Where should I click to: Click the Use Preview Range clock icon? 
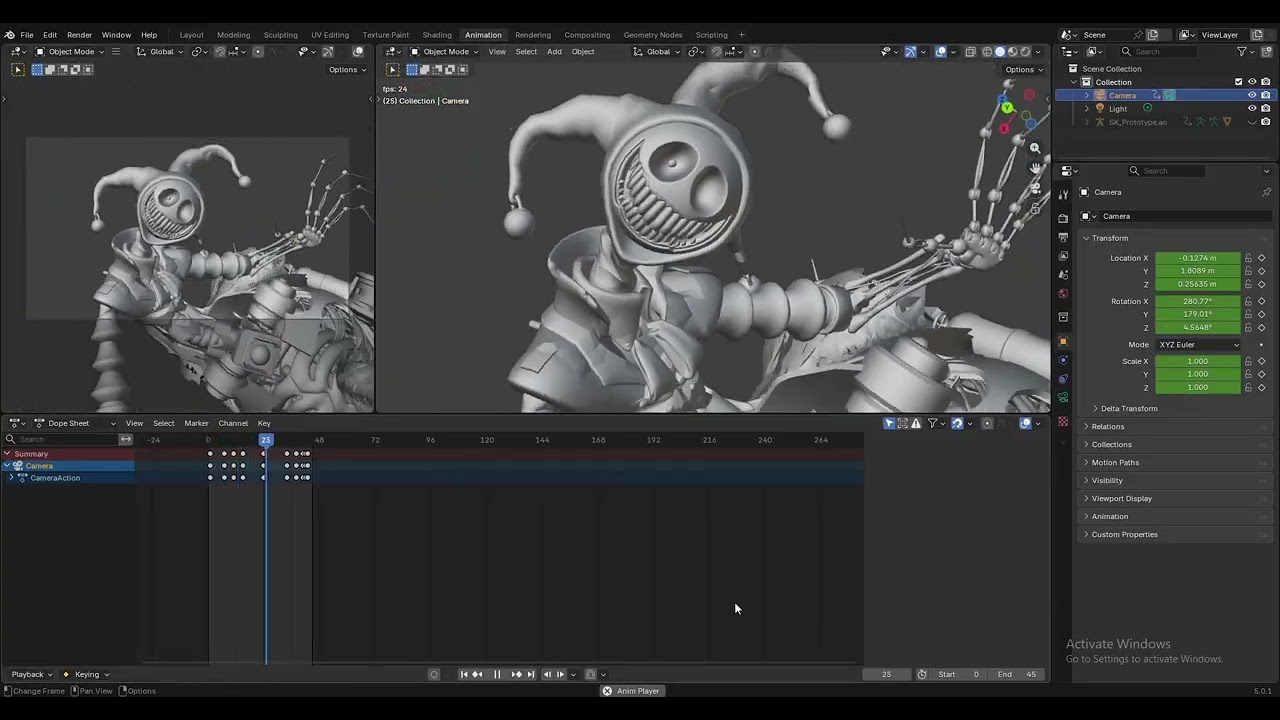coord(922,674)
